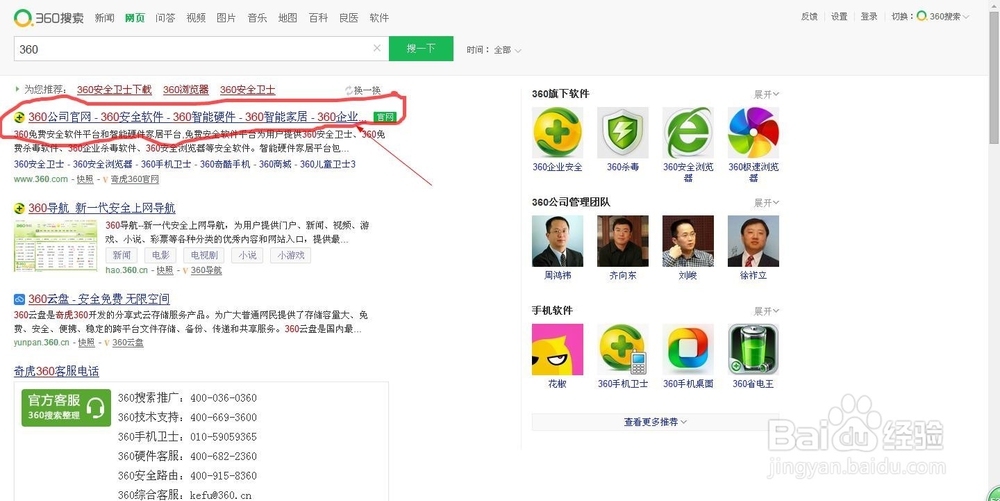Switch to the 百科 tab
This screenshot has width=1000, height=501.
(x=318, y=18)
